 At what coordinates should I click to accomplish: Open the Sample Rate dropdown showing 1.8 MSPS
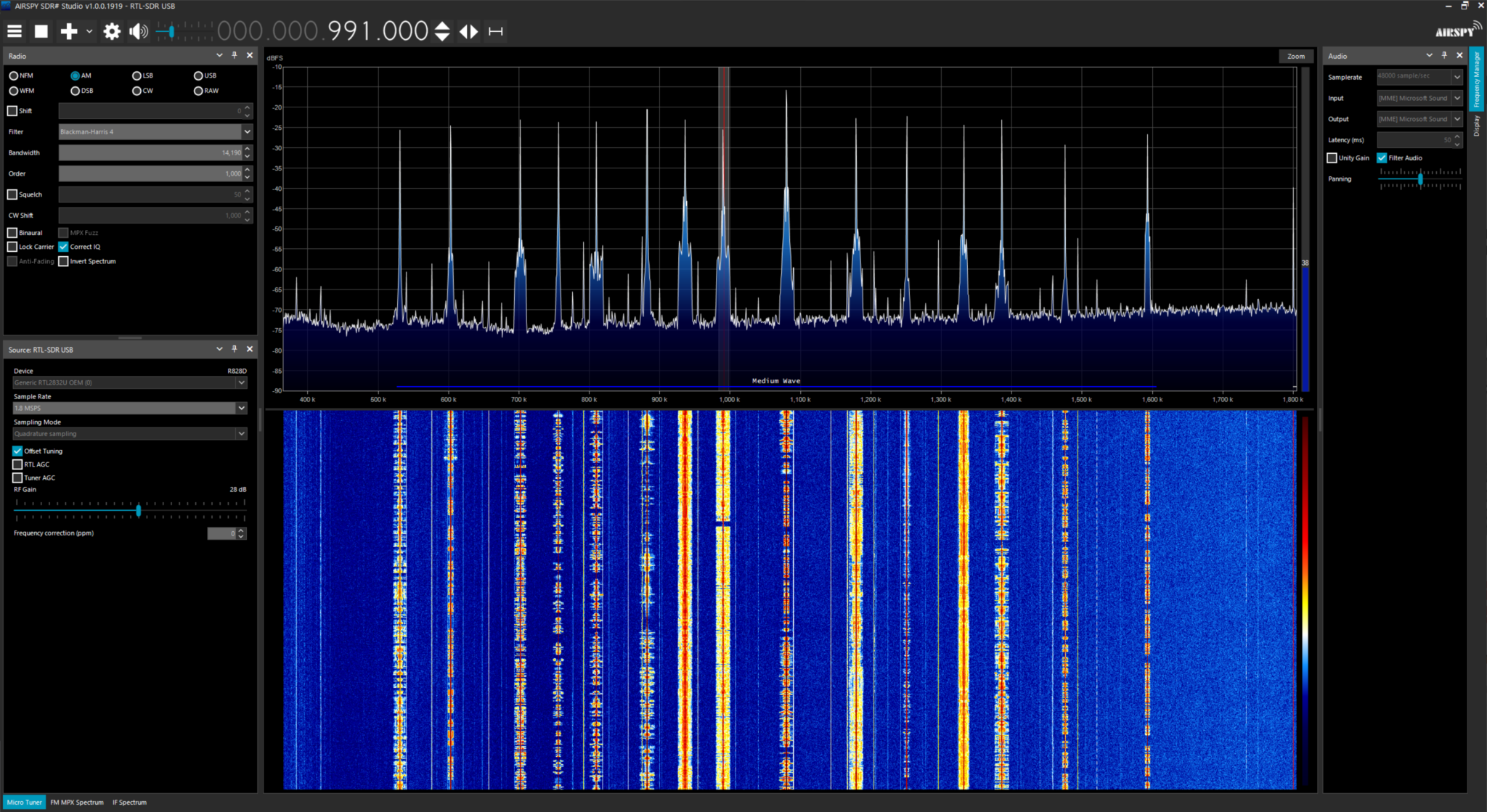[x=242, y=408]
